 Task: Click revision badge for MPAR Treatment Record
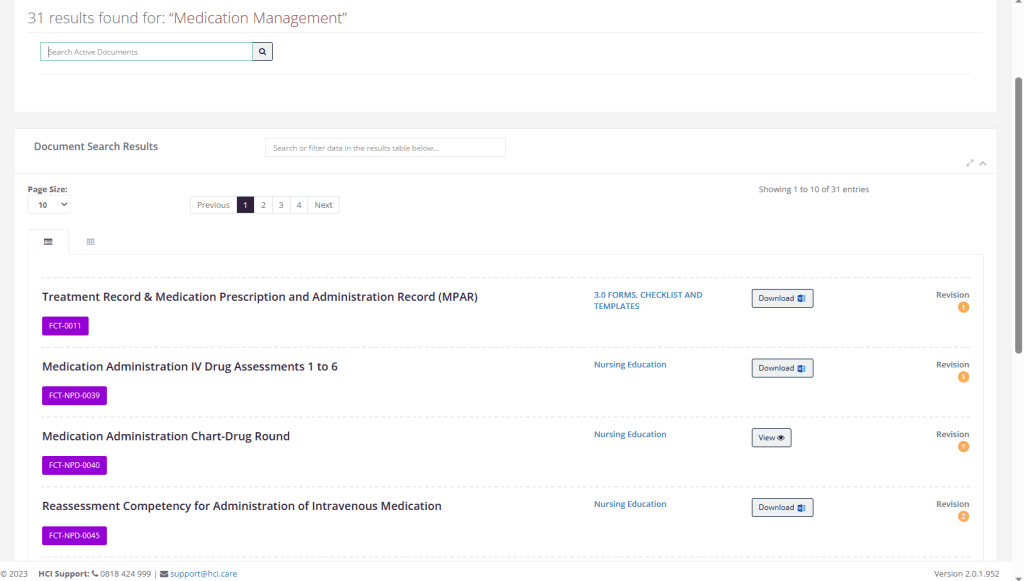click(x=963, y=307)
